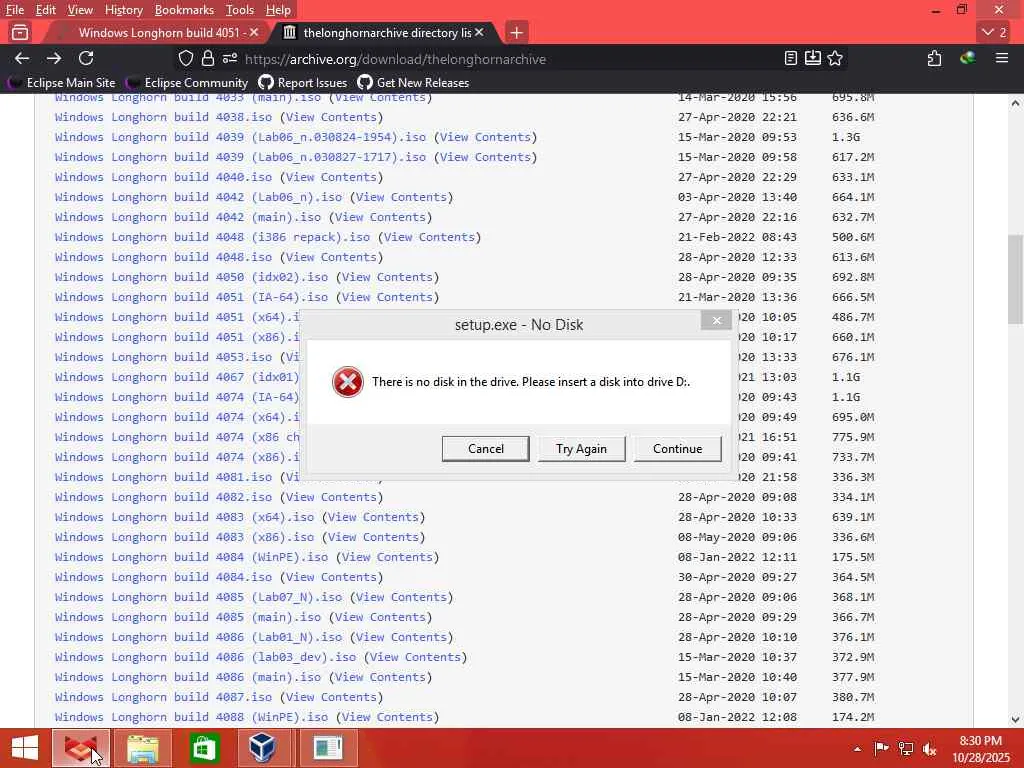The width and height of the screenshot is (1024, 768).
Task: Open a new tab with plus button
Action: pyautogui.click(x=517, y=32)
